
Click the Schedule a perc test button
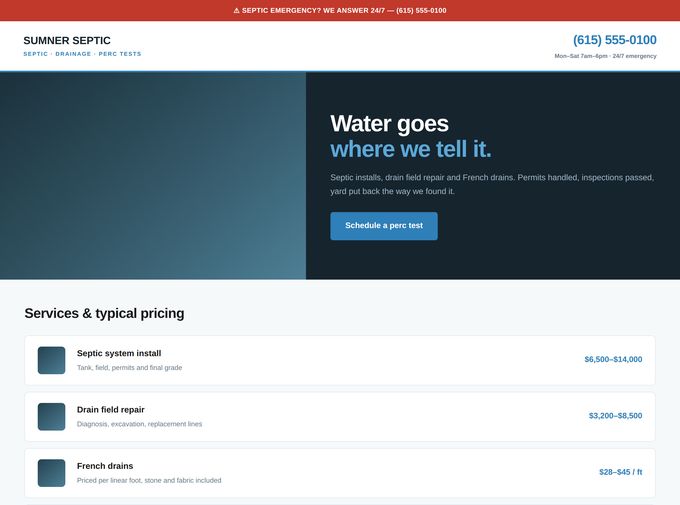tap(384, 226)
